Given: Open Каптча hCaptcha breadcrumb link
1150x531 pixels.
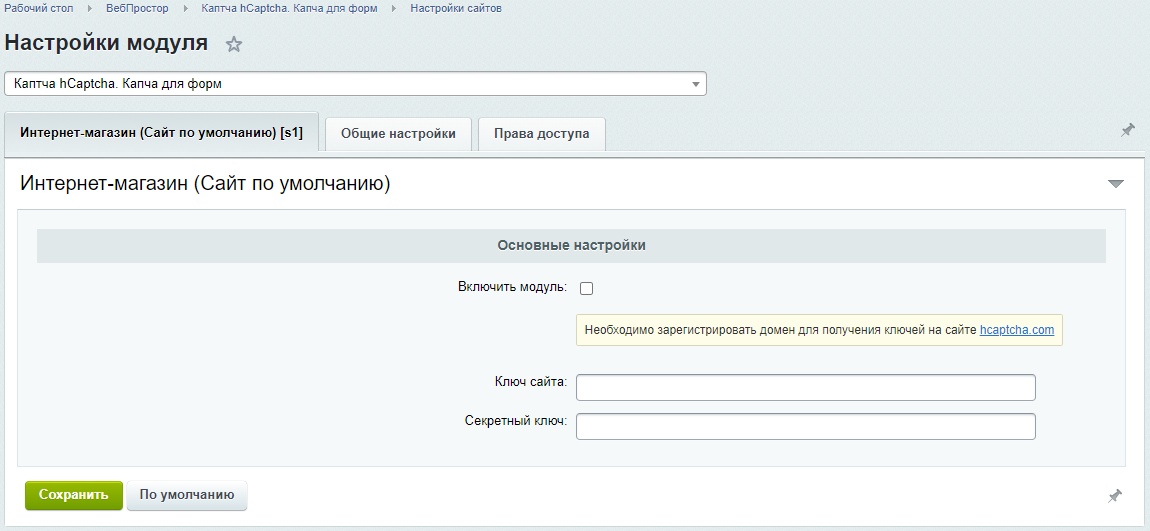Looking at the screenshot, I should point(289,8).
